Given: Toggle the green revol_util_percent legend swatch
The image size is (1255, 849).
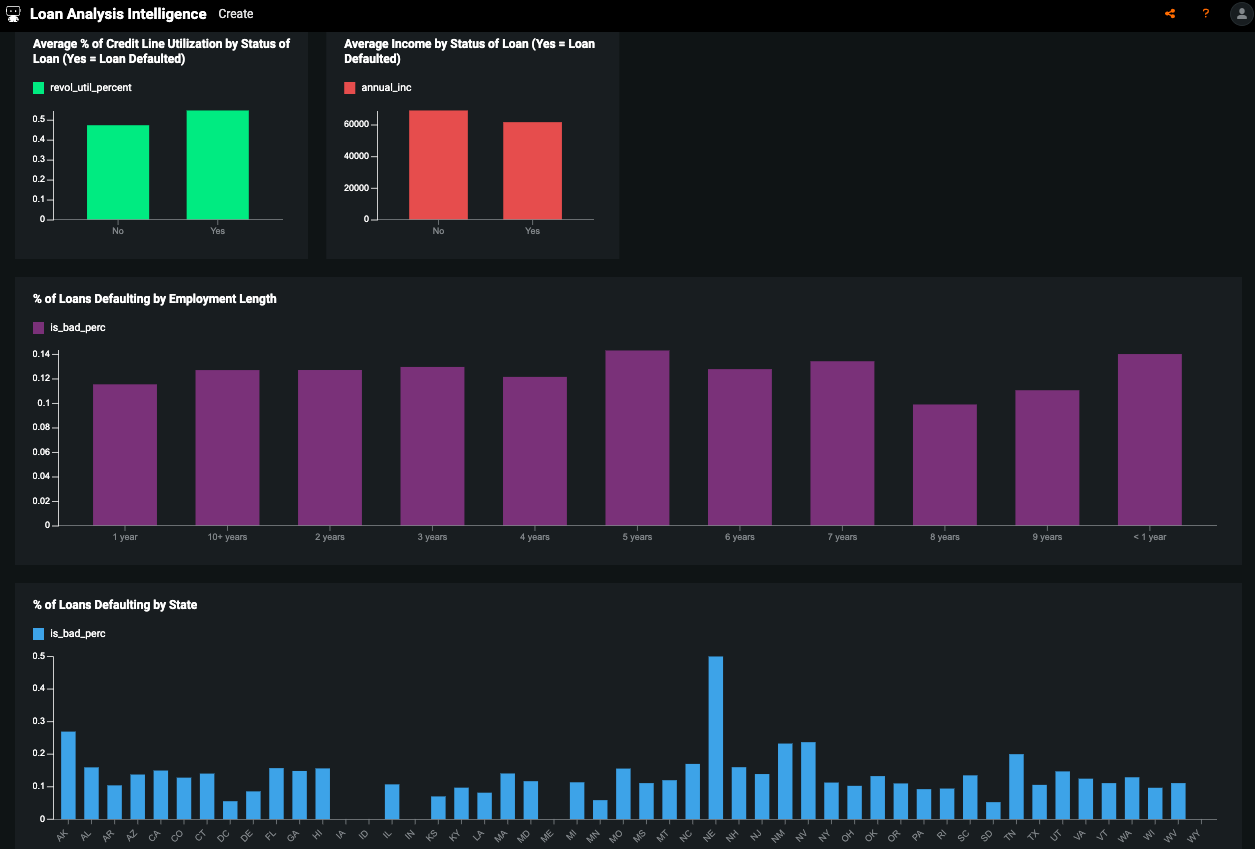Looking at the screenshot, I should click(x=39, y=88).
